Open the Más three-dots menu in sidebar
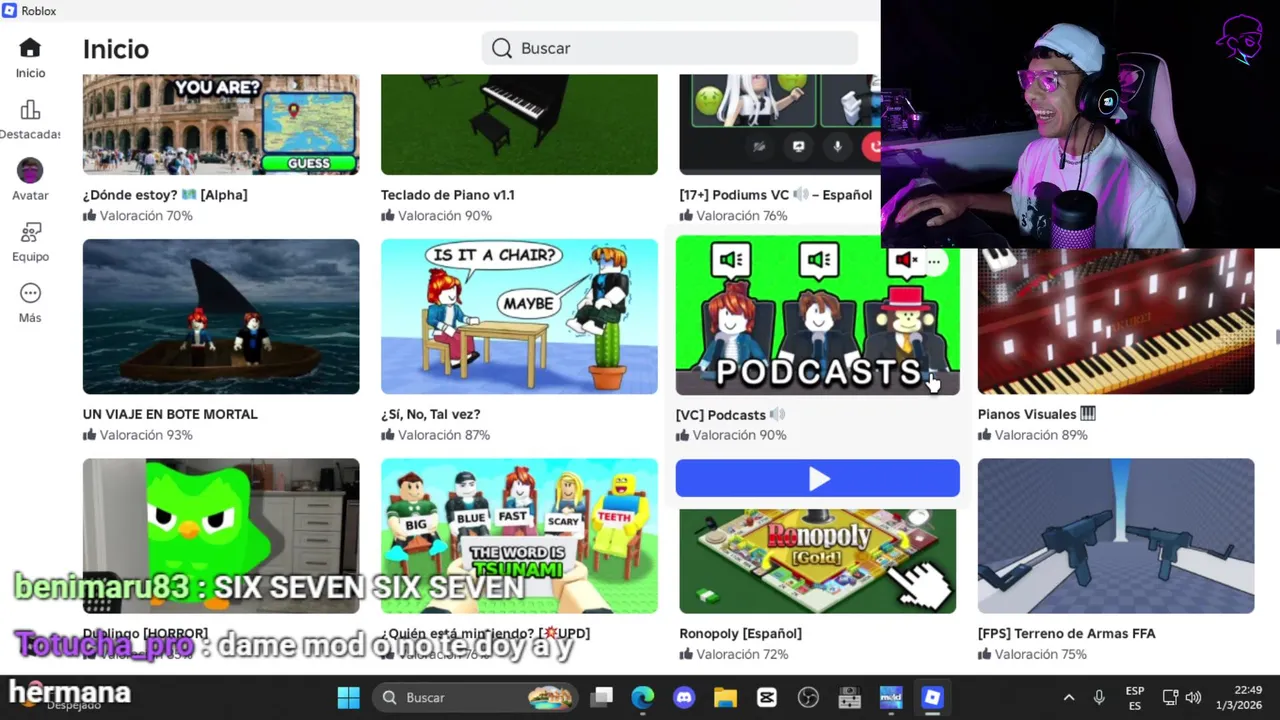This screenshot has height=720, width=1280. [30, 293]
